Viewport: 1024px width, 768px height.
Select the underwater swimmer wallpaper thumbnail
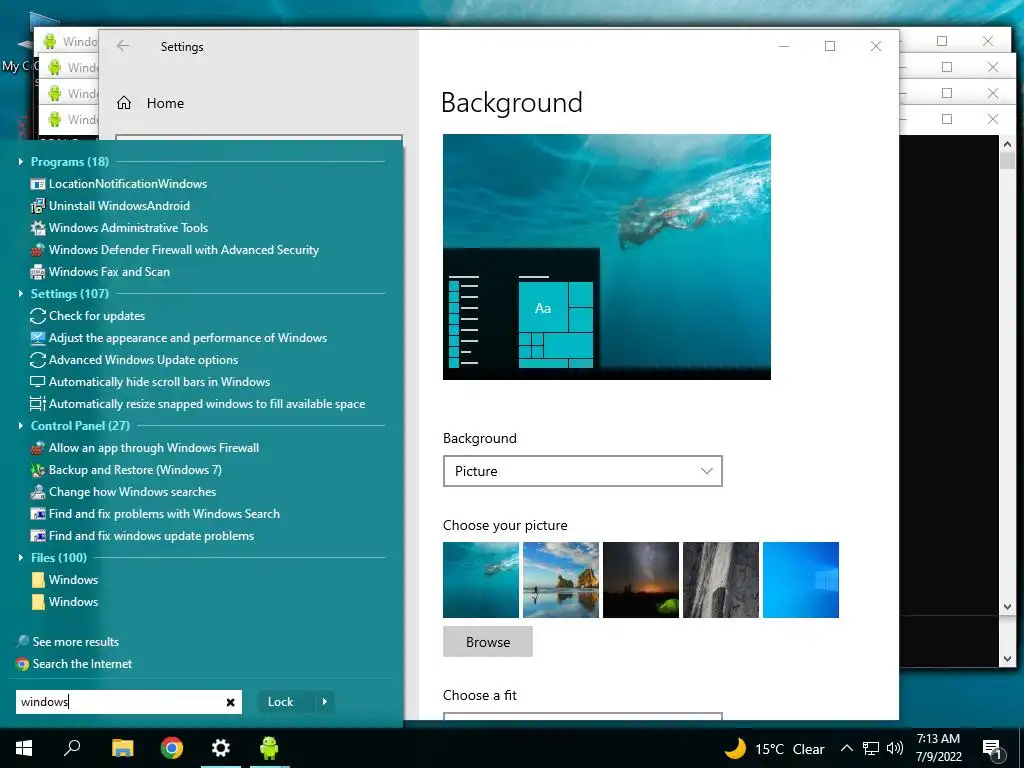click(481, 580)
